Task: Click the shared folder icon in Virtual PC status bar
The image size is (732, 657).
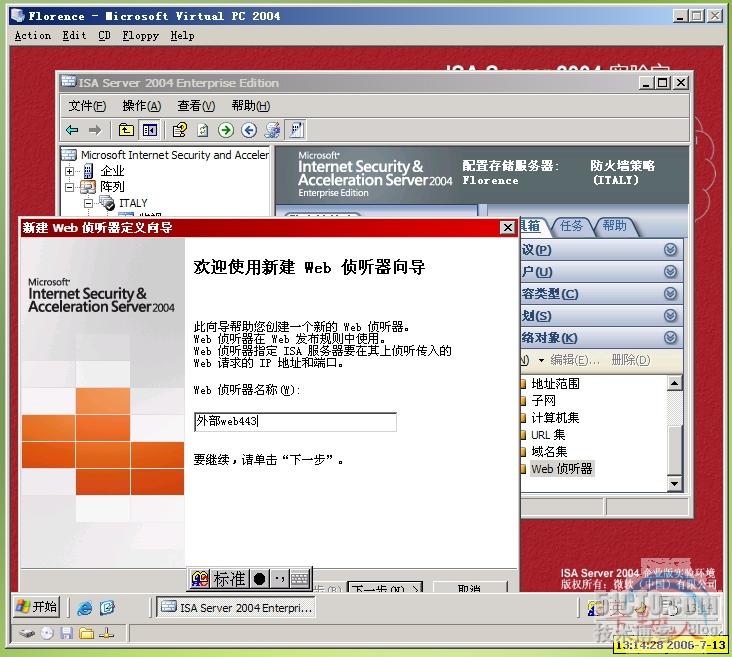Action: [x=86, y=634]
